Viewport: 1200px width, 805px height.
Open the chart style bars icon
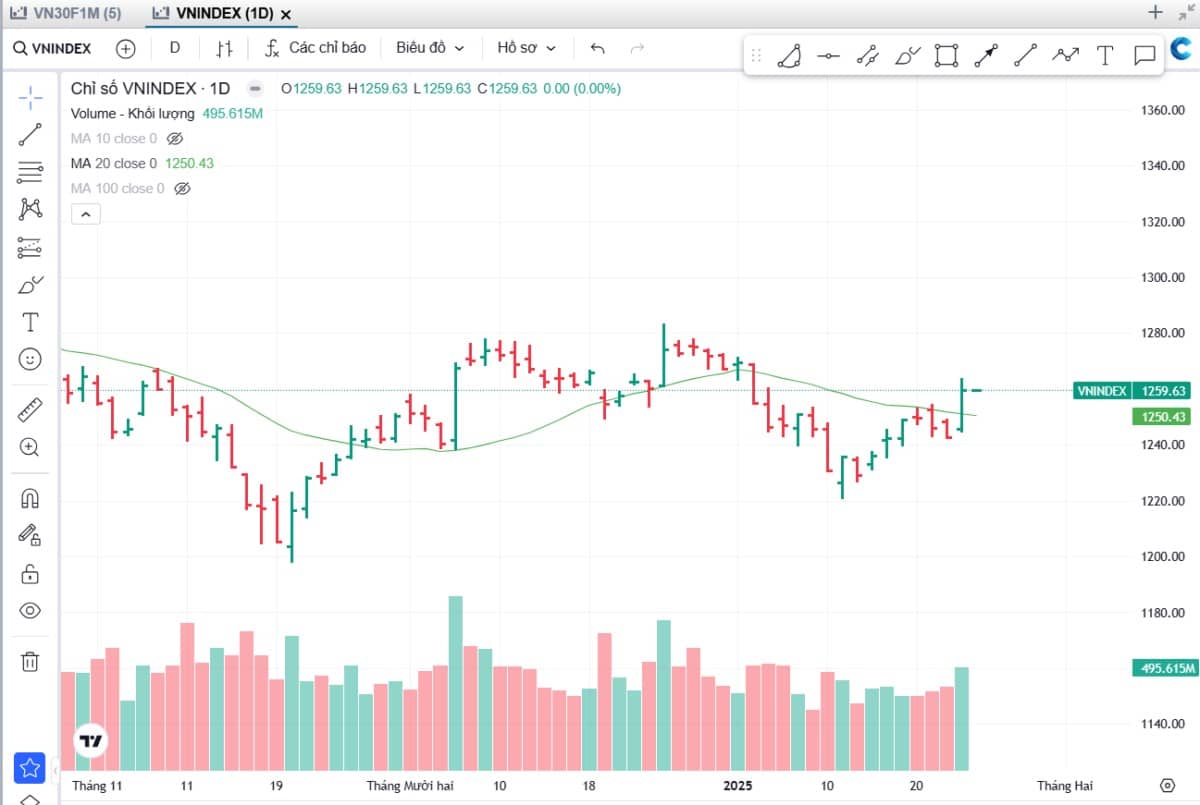click(225, 48)
